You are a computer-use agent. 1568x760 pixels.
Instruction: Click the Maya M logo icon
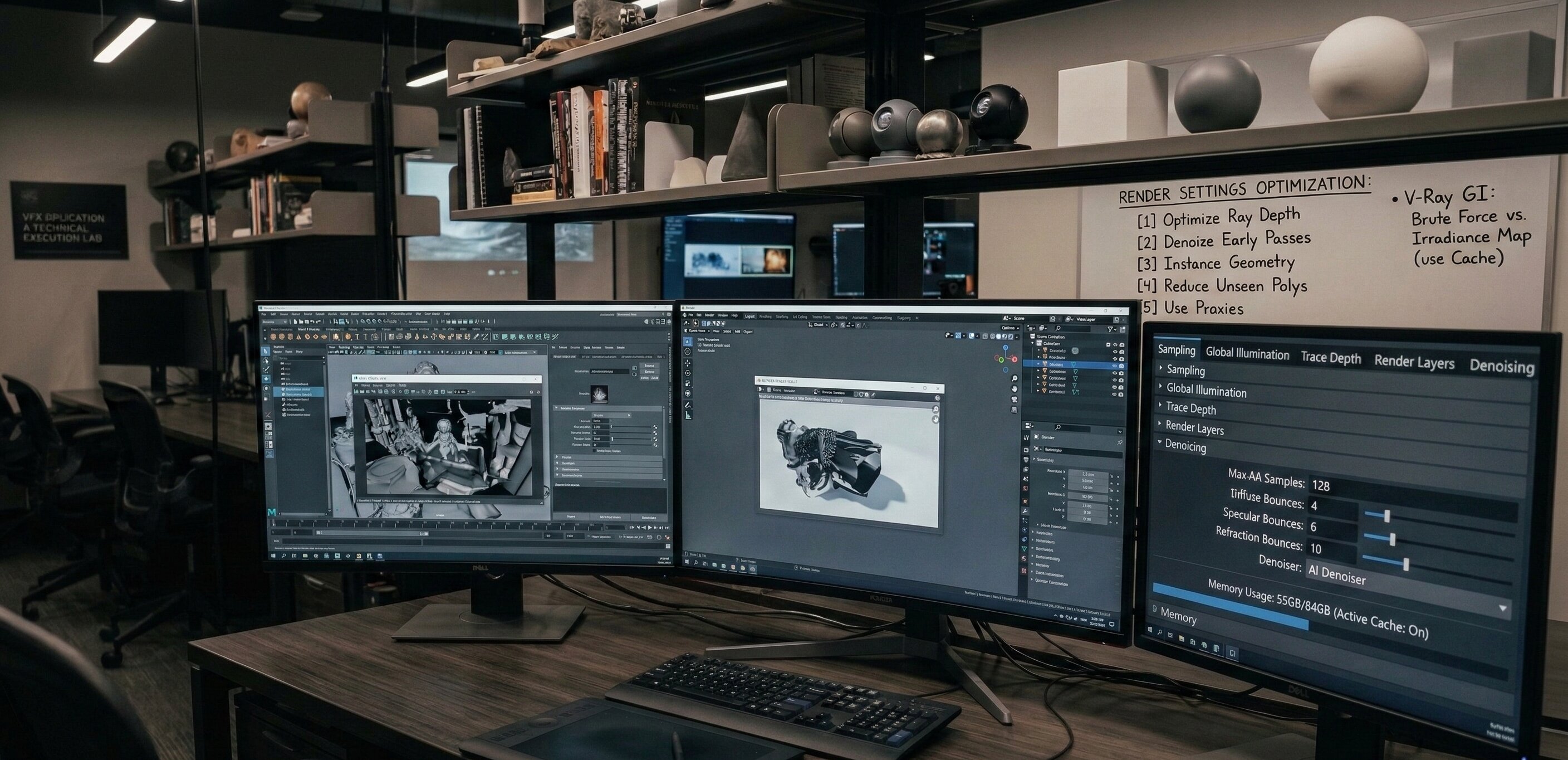click(x=272, y=513)
